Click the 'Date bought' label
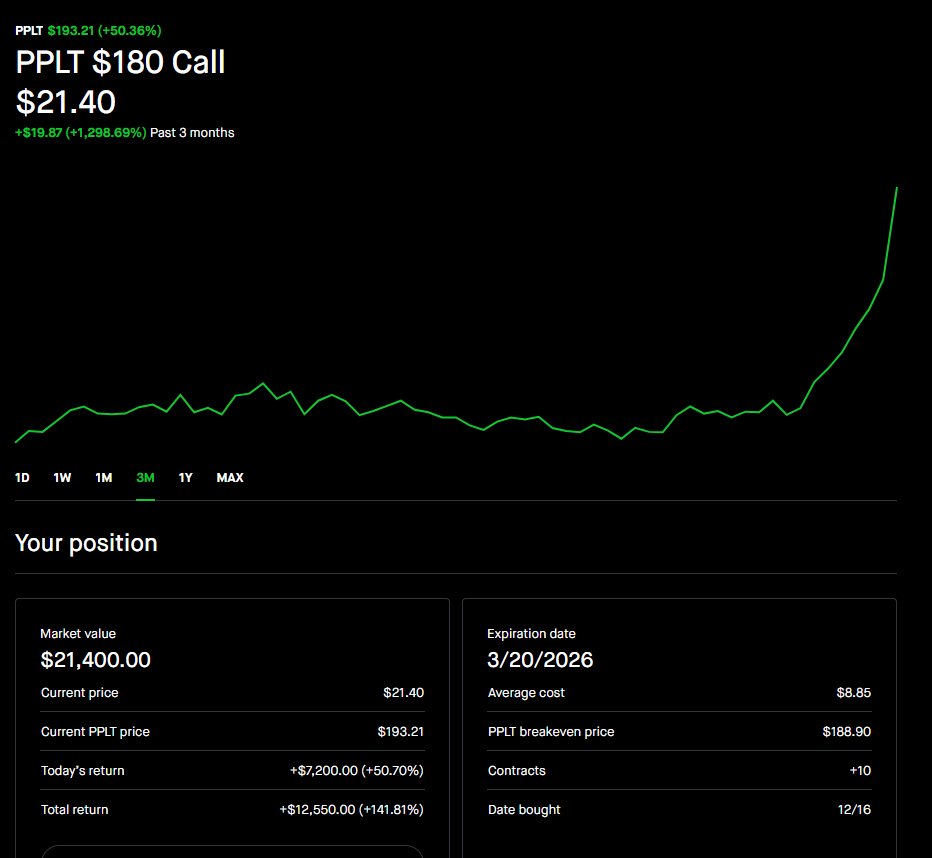The image size is (932, 858). [x=524, y=810]
